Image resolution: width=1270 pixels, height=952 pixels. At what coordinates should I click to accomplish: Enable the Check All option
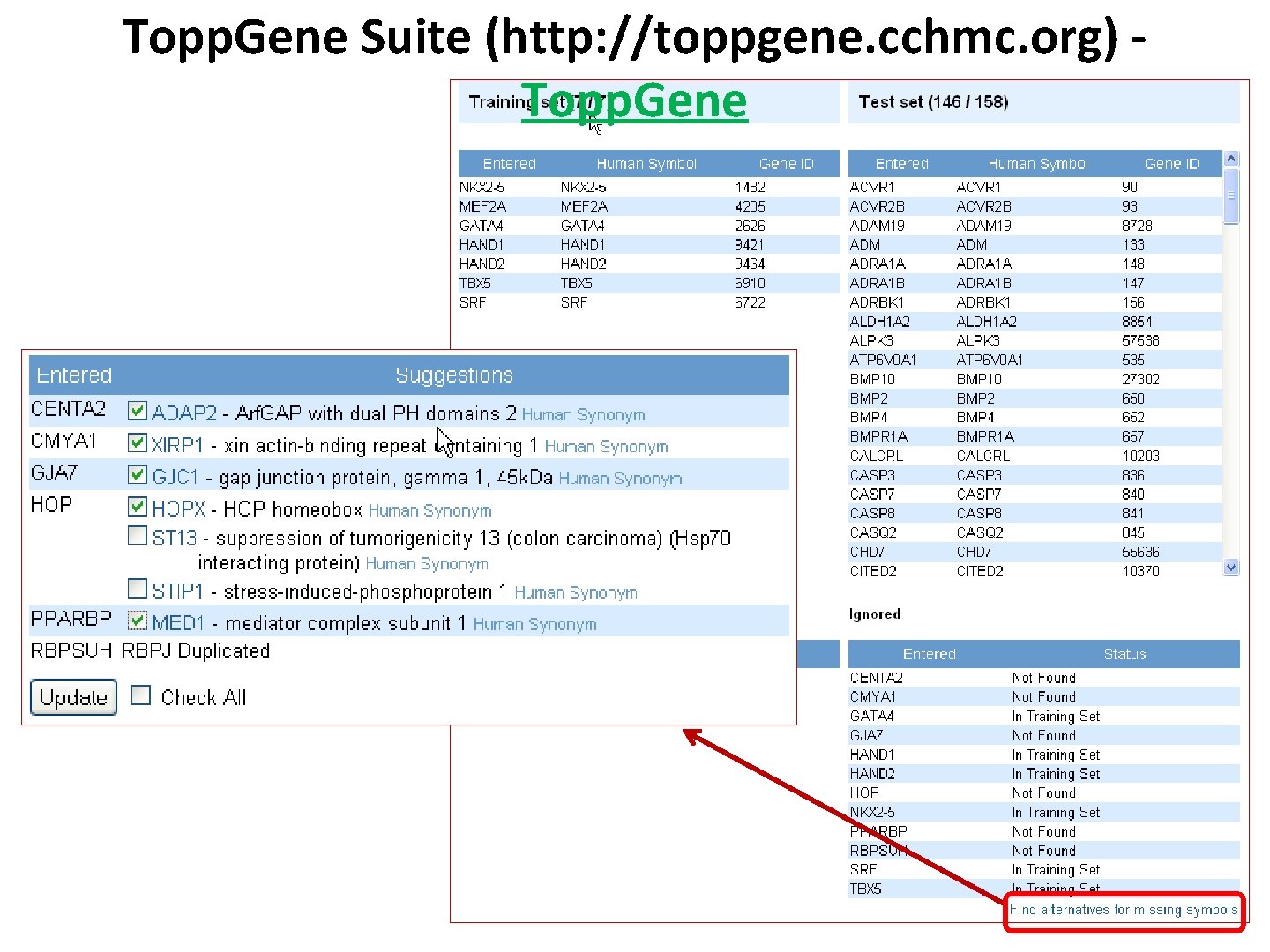point(141,695)
